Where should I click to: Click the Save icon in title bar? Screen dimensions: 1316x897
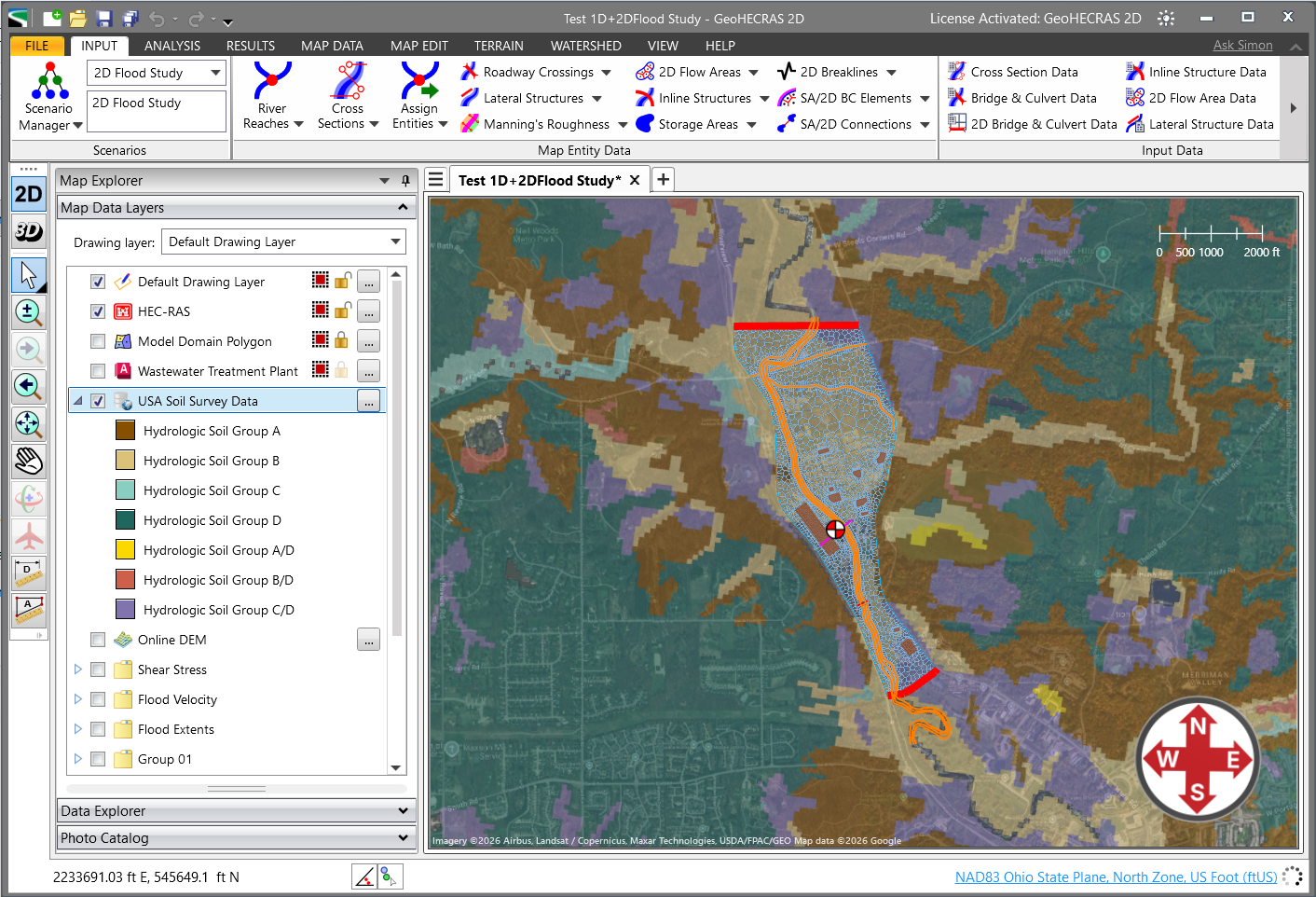tap(104, 19)
